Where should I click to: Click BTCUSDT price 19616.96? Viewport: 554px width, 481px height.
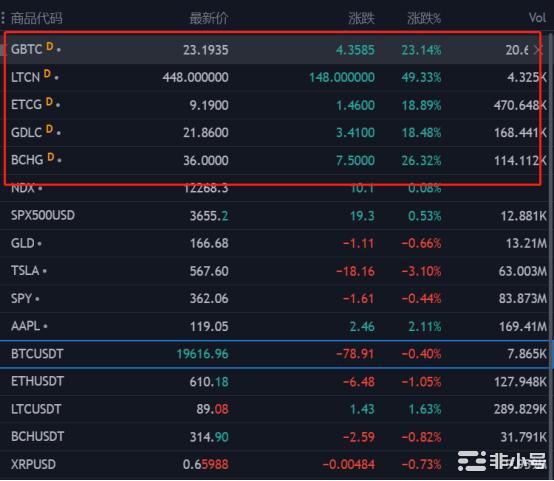pos(202,354)
